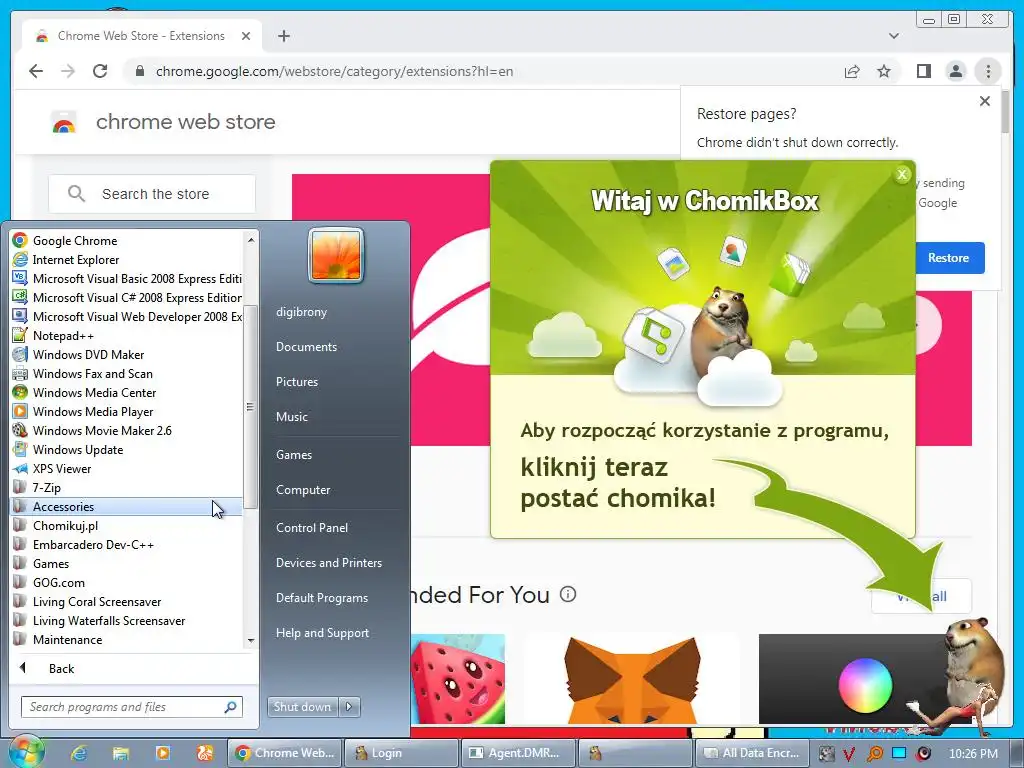Image resolution: width=1024 pixels, height=768 pixels.
Task: Click the chrome web store logo
Action: click(163, 122)
